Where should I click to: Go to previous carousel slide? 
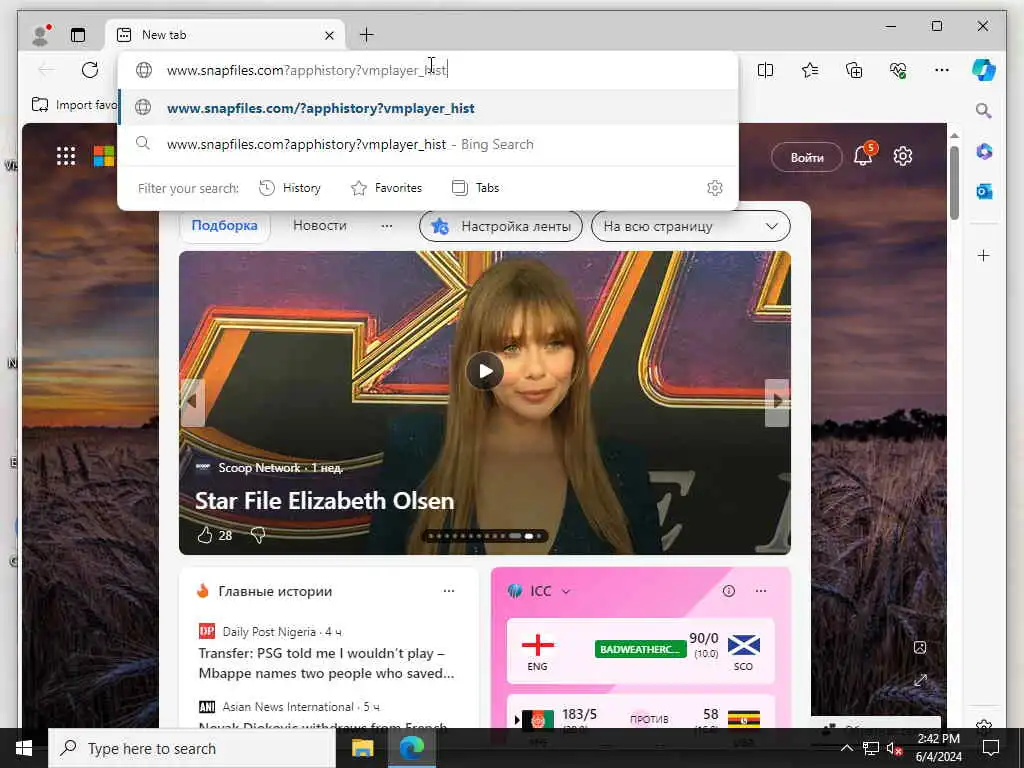point(192,402)
